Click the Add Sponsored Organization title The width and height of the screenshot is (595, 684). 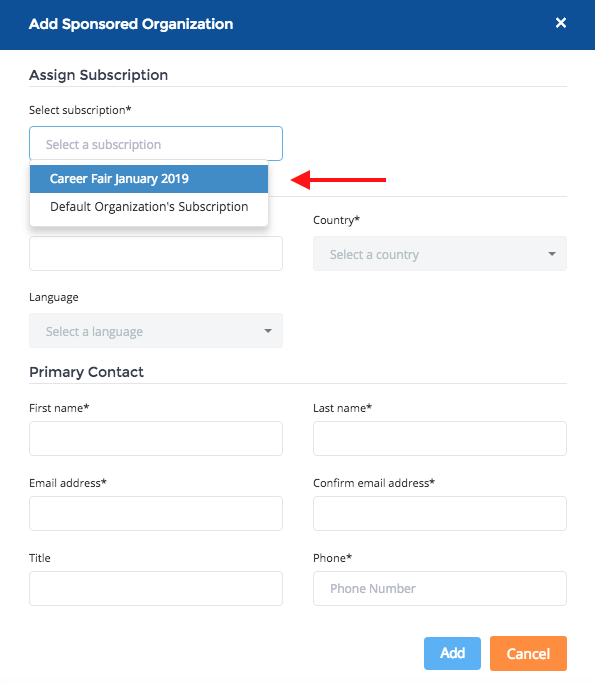pyautogui.click(x=131, y=24)
